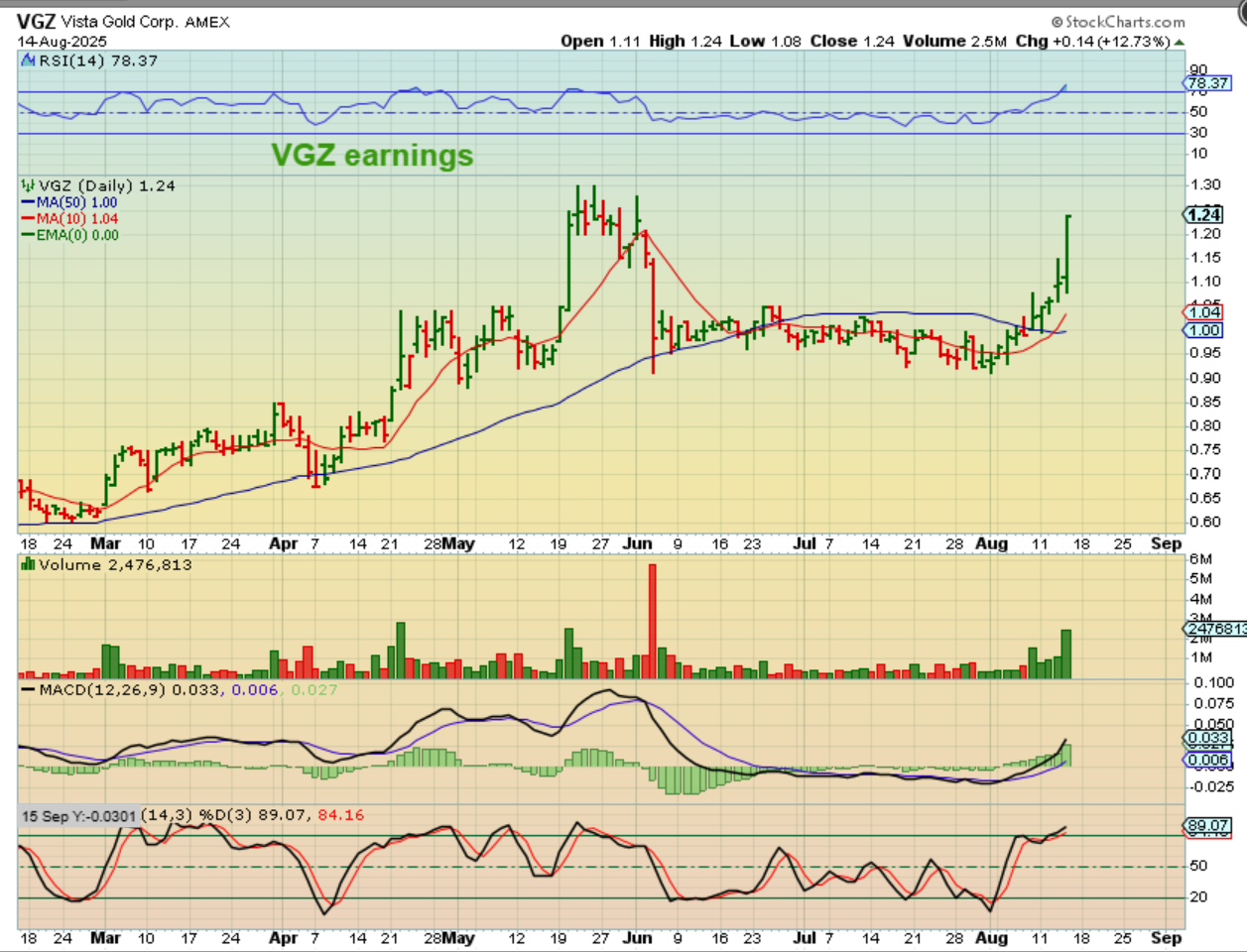Screen dimensions: 1247x952
Task: Click the black dash icon before MACD
Action: click(x=29, y=689)
